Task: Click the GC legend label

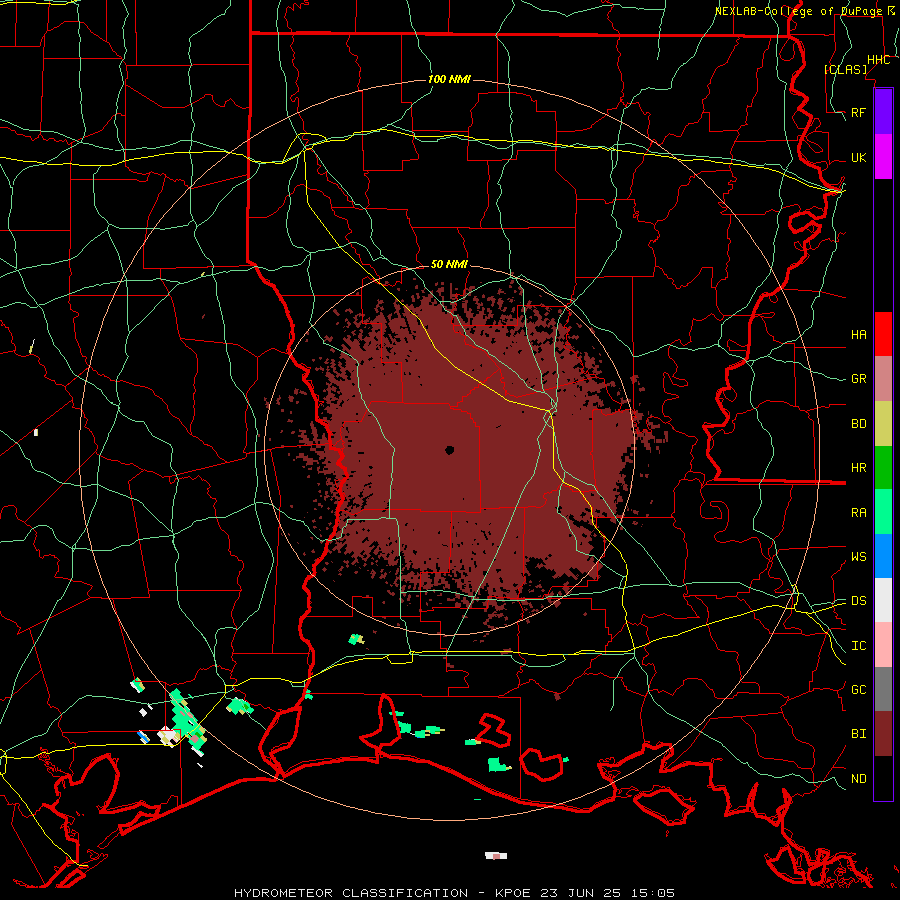Action: pyautogui.click(x=858, y=690)
